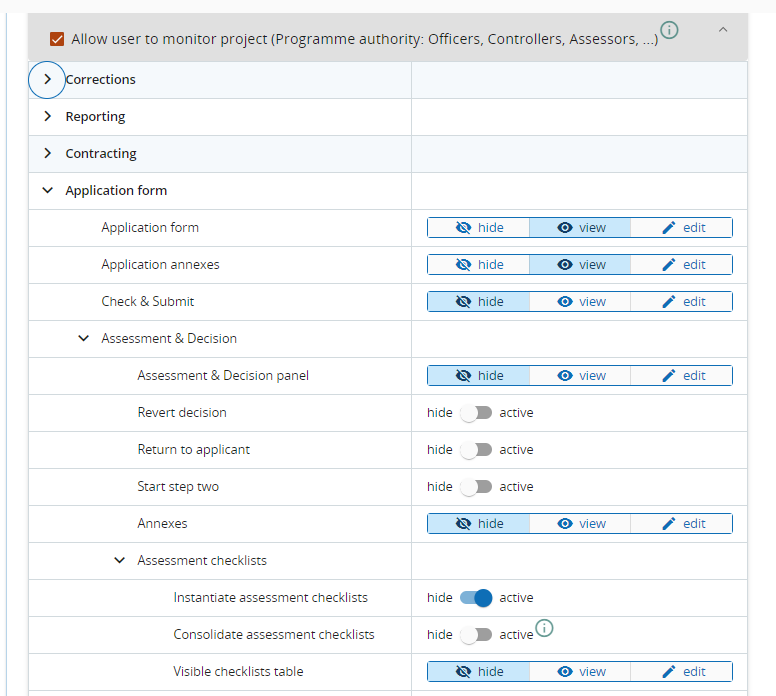
Task: Set Assessment & Decision panel to hide
Action: click(479, 376)
